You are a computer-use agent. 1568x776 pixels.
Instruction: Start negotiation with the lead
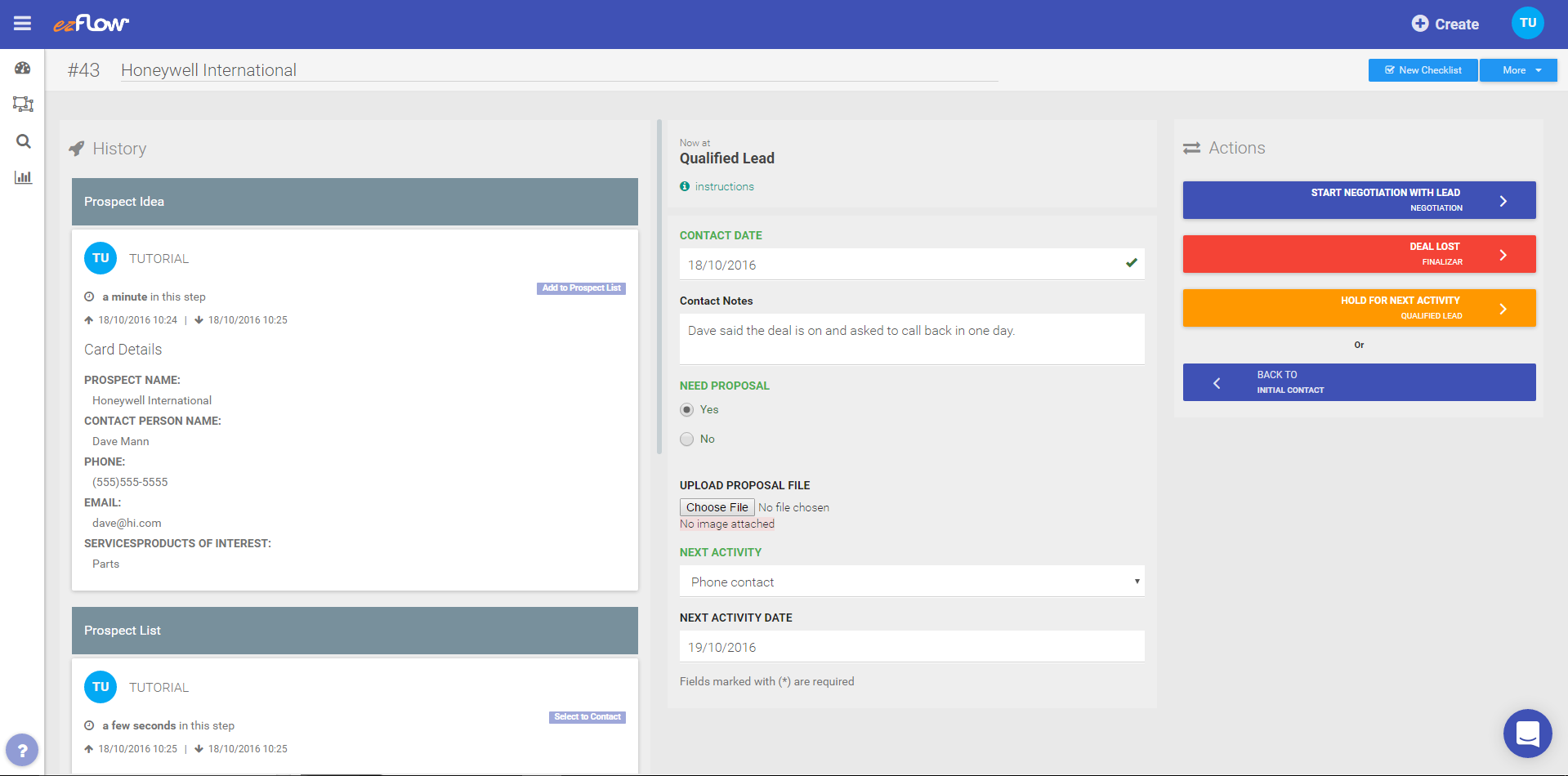point(1358,199)
